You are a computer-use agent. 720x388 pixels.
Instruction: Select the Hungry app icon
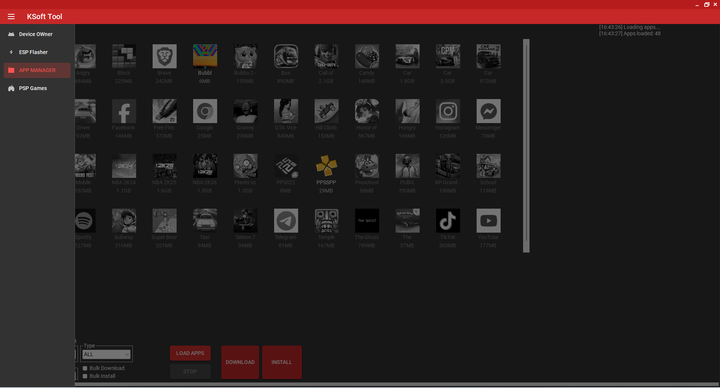click(407, 111)
